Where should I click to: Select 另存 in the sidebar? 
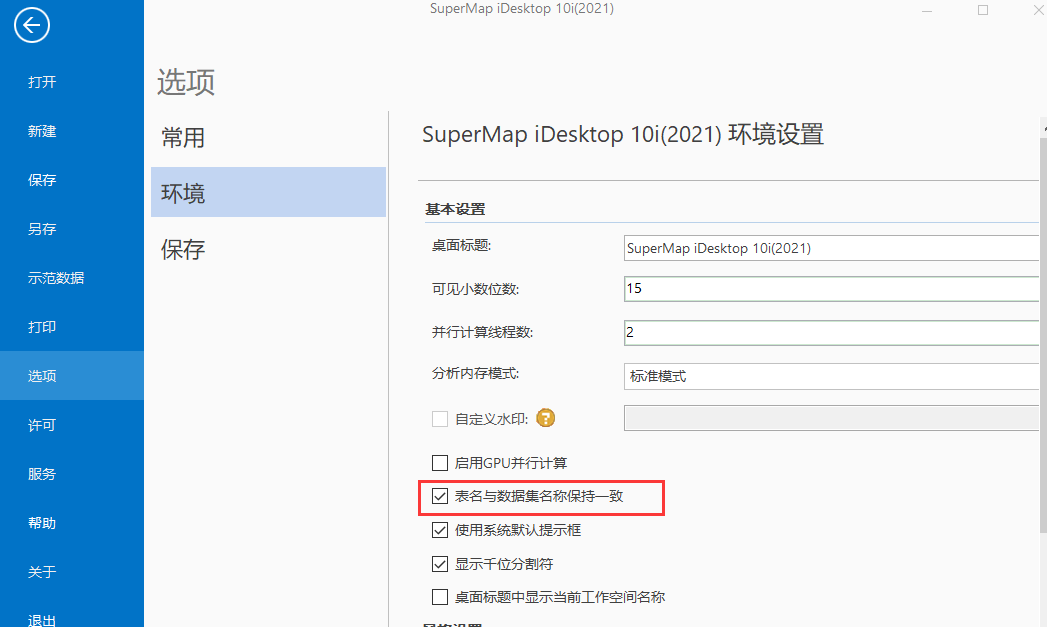pyautogui.click(x=42, y=229)
